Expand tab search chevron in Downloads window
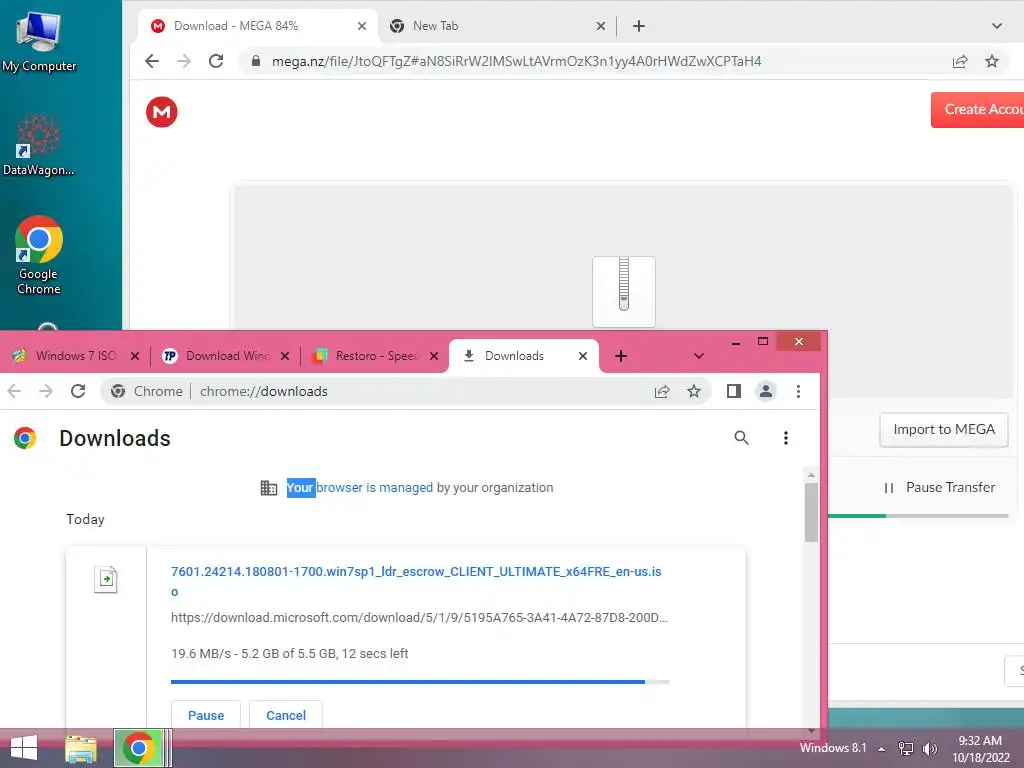Screen dimensions: 1024x768 [x=699, y=356]
